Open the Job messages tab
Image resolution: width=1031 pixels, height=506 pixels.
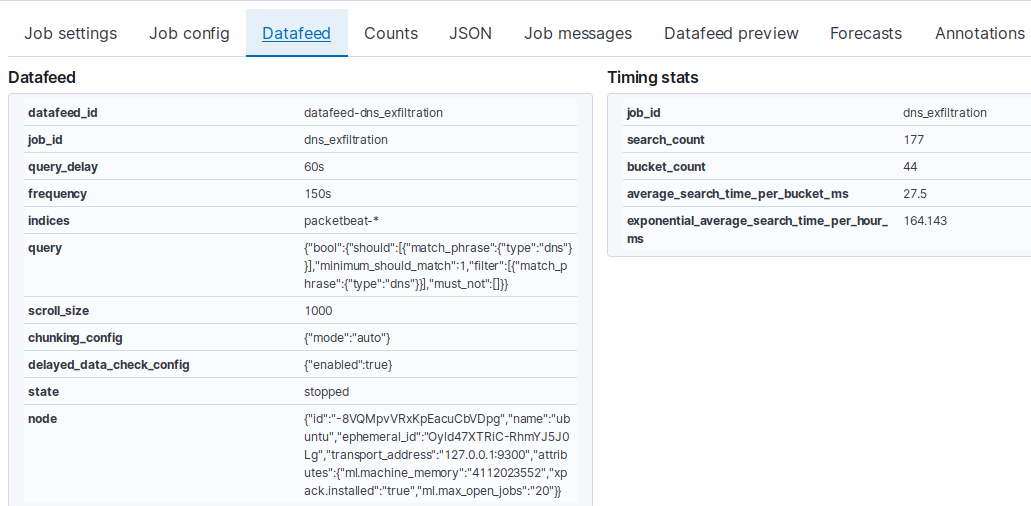[x=578, y=33]
